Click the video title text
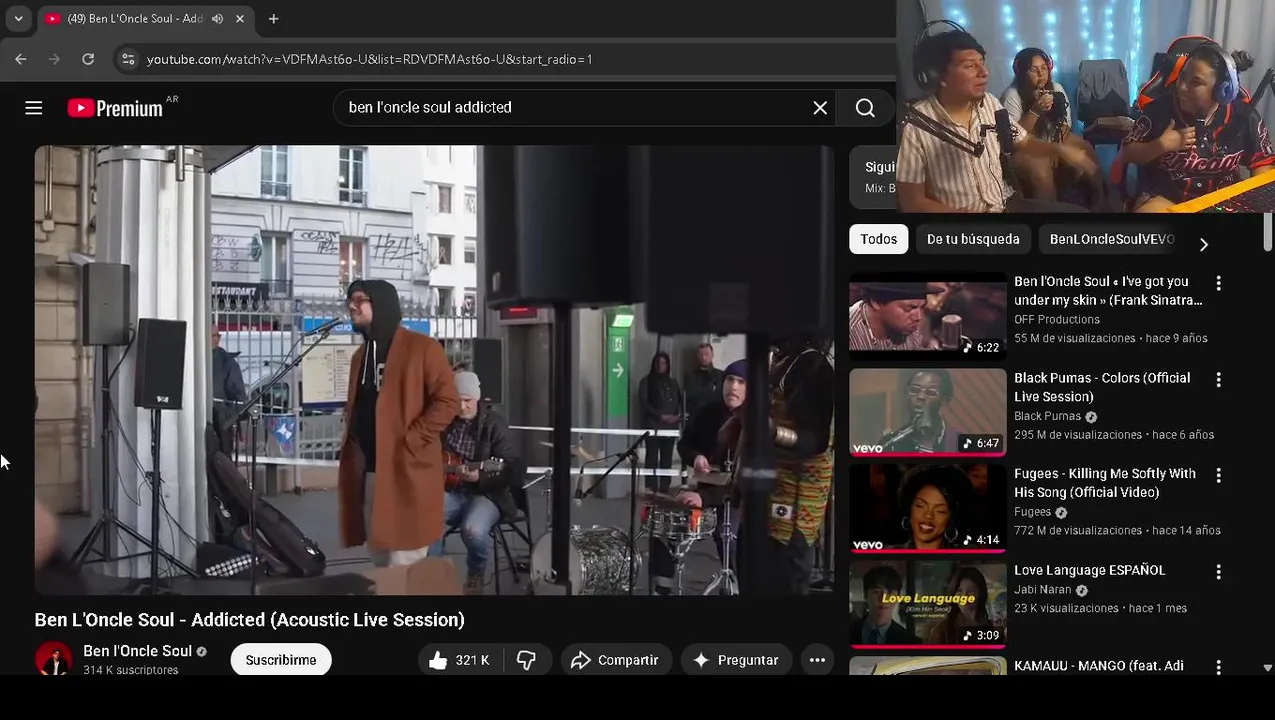Image resolution: width=1275 pixels, height=720 pixels. pos(250,620)
